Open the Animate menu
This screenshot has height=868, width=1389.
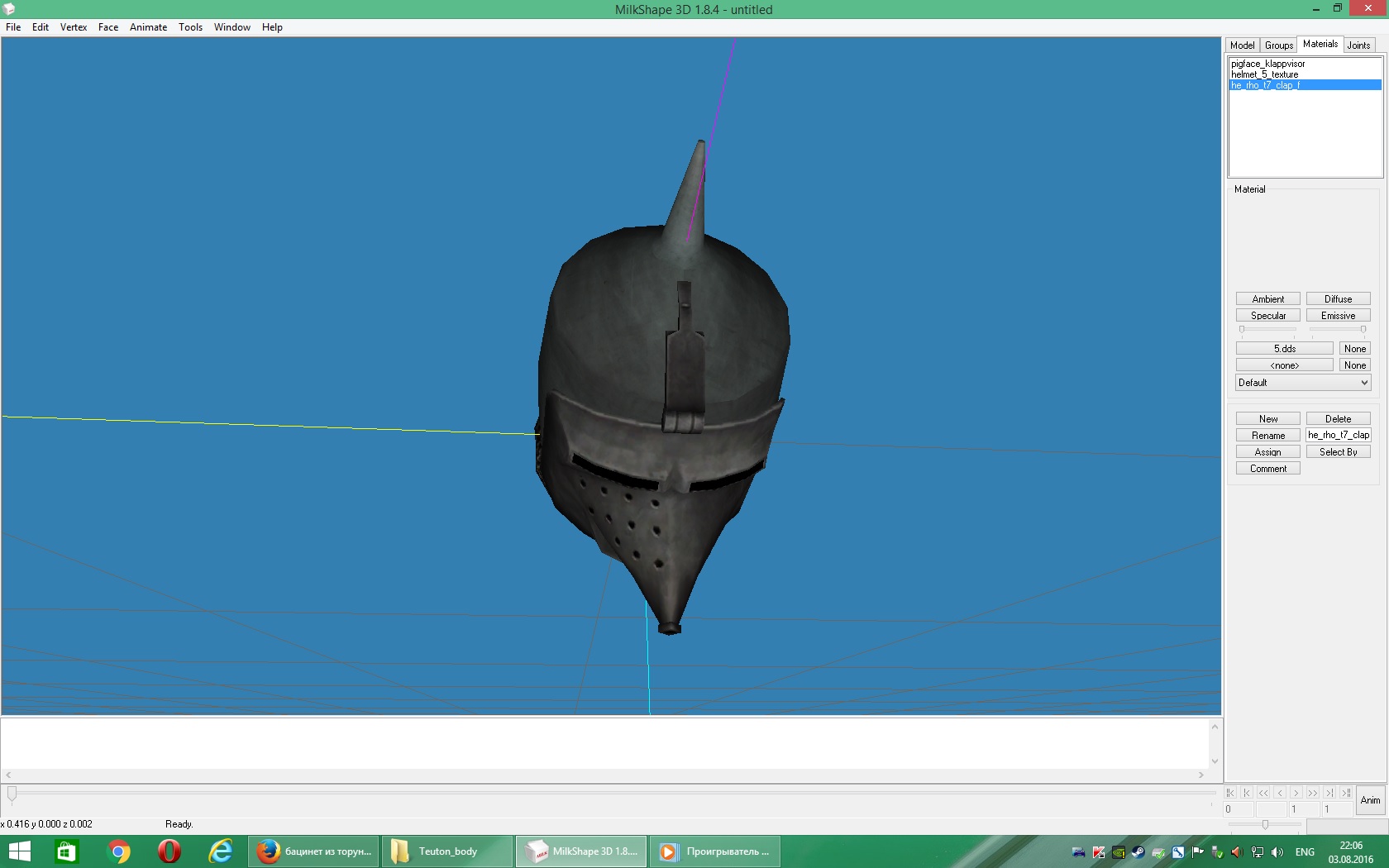[x=148, y=27]
